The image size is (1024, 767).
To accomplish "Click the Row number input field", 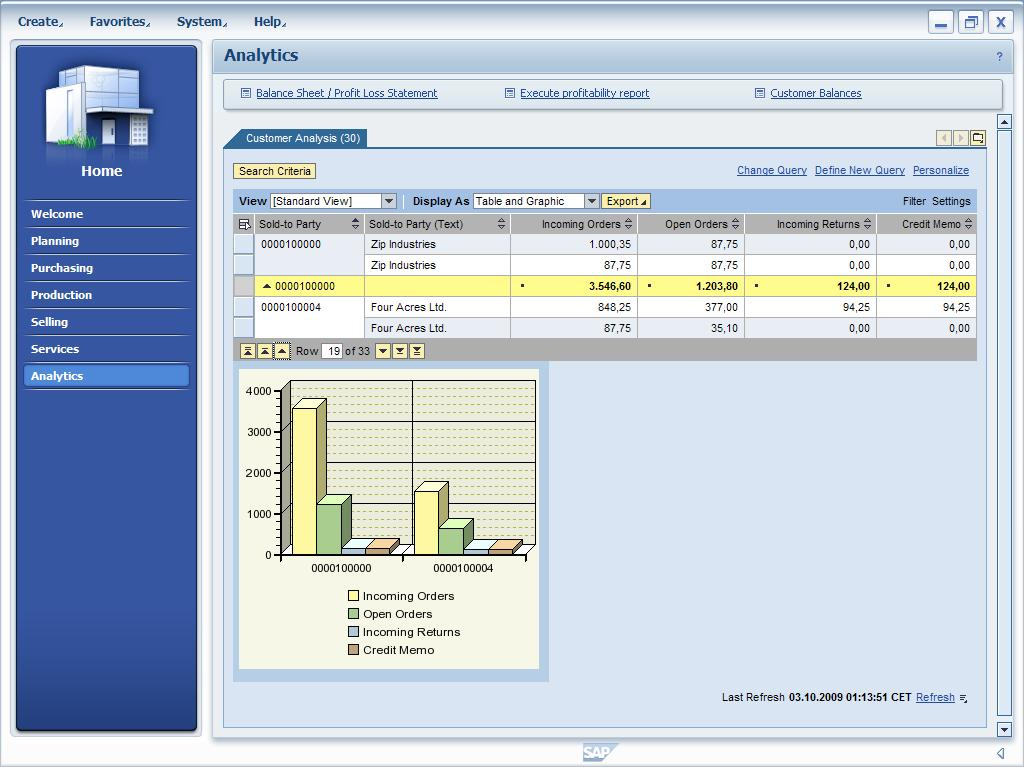I will coord(332,351).
